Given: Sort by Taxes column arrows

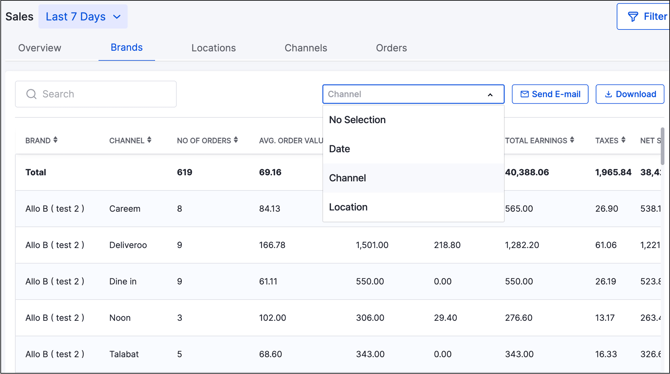Looking at the screenshot, I should click(623, 140).
